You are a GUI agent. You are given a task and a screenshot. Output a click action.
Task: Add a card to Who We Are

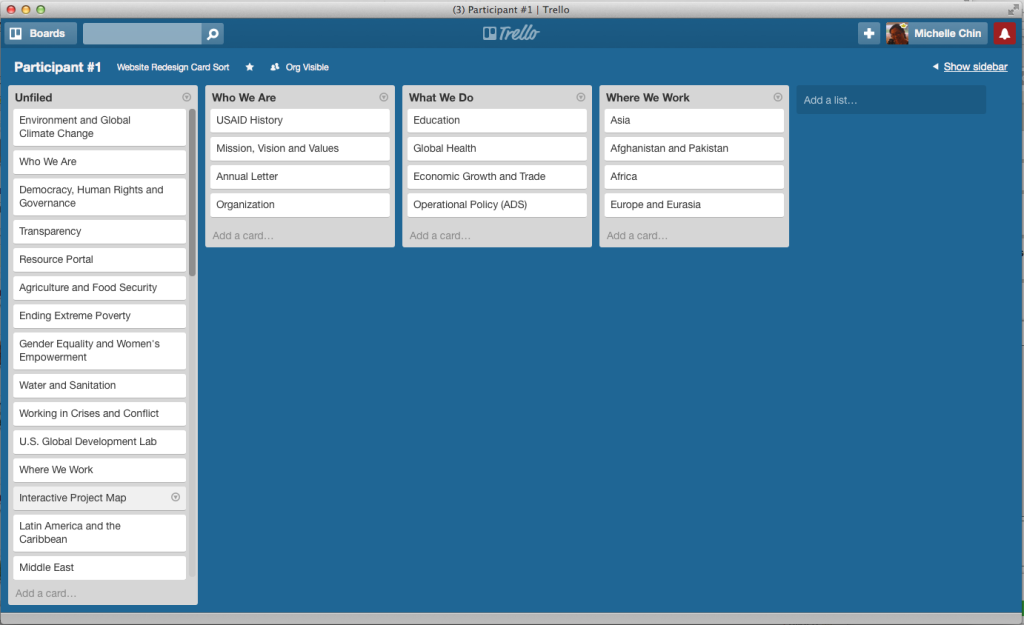tap(243, 236)
